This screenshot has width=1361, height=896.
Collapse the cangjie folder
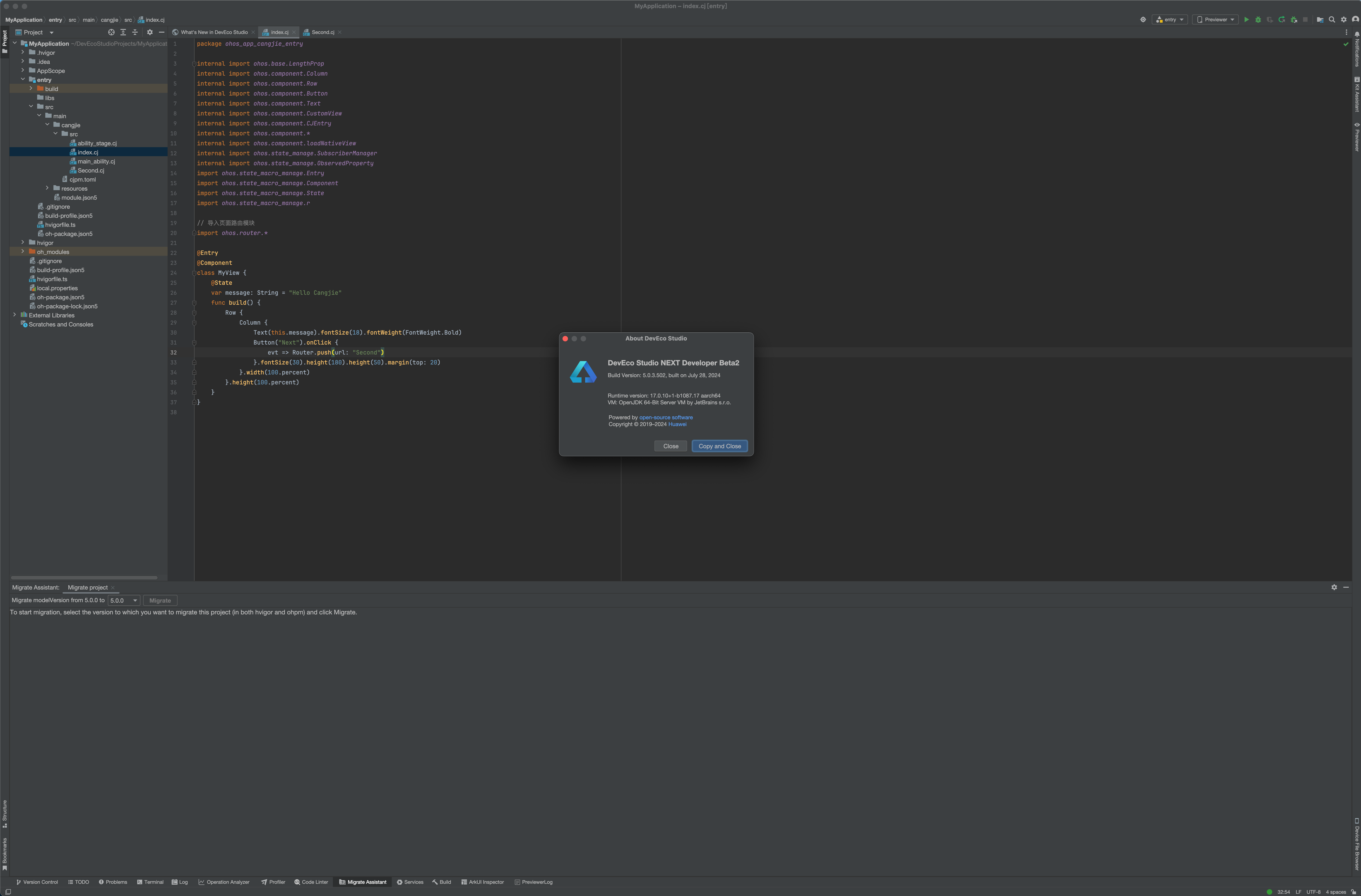[x=48, y=125]
